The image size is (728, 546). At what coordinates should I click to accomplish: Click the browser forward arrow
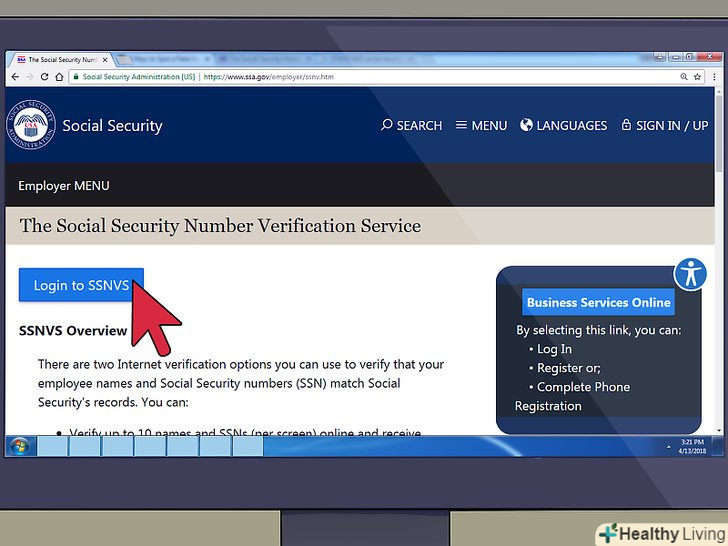30,77
